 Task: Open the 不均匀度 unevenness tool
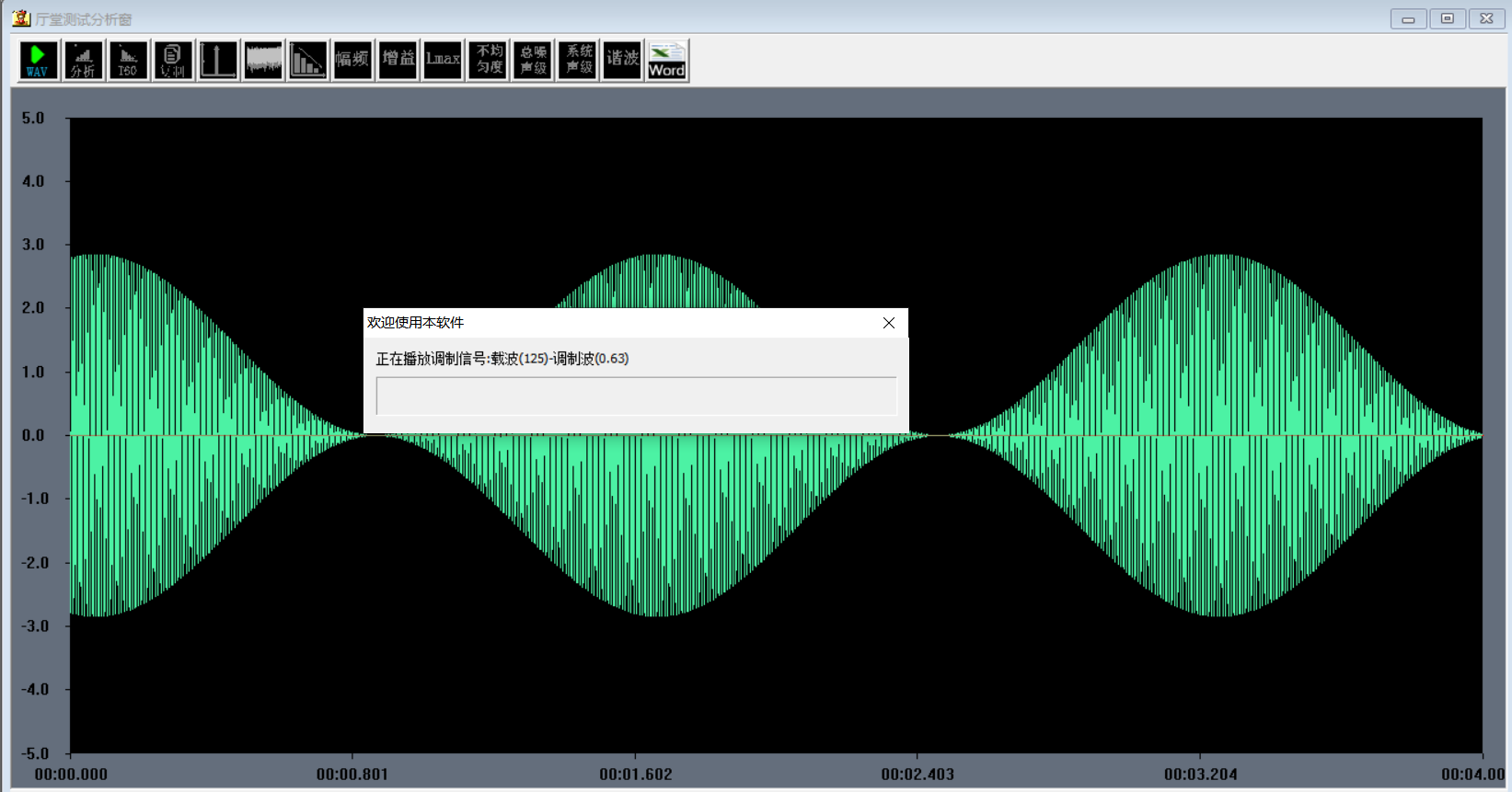(x=489, y=61)
